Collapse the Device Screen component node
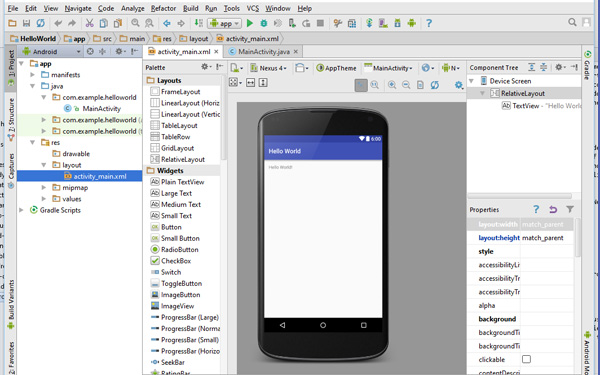 [x=472, y=81]
